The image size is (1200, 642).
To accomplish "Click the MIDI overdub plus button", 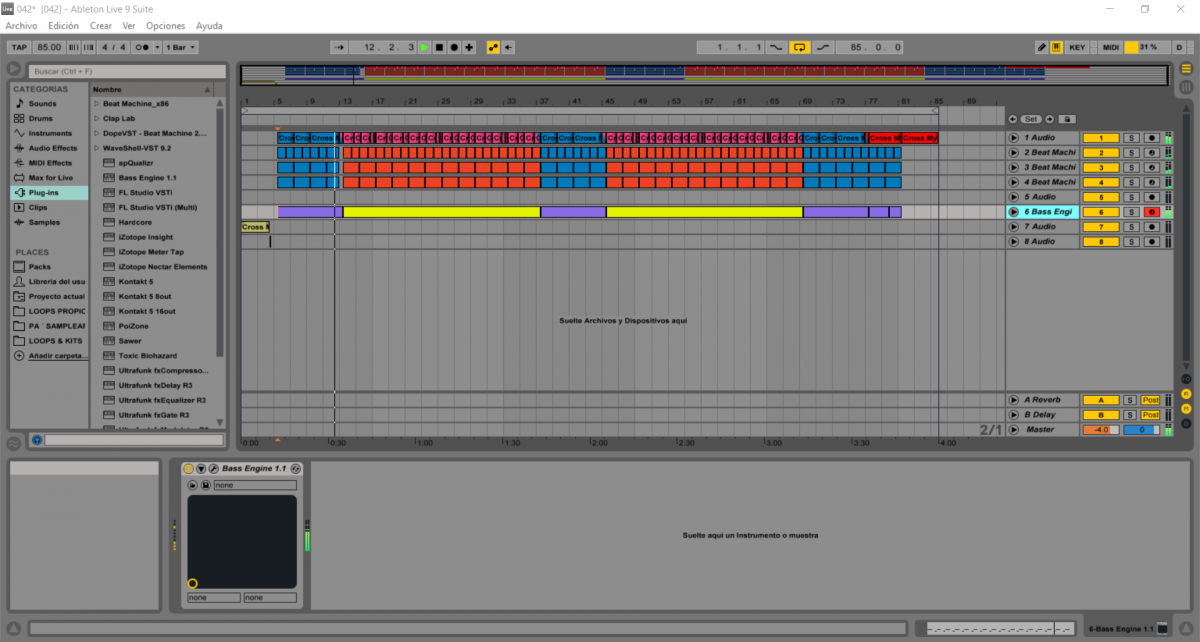I will coord(469,47).
